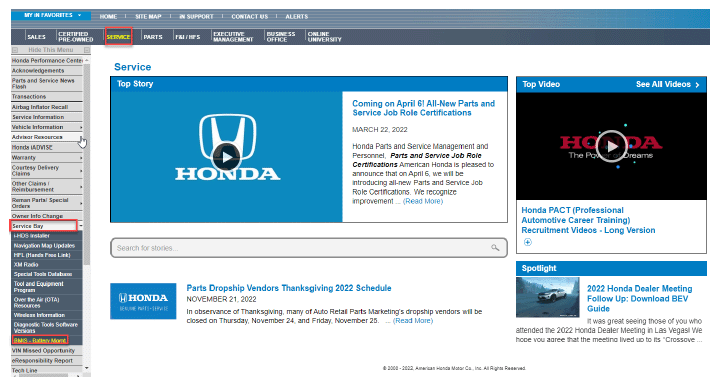
Task: Open BMS - Battery Mgmt item
Action: pos(40,340)
